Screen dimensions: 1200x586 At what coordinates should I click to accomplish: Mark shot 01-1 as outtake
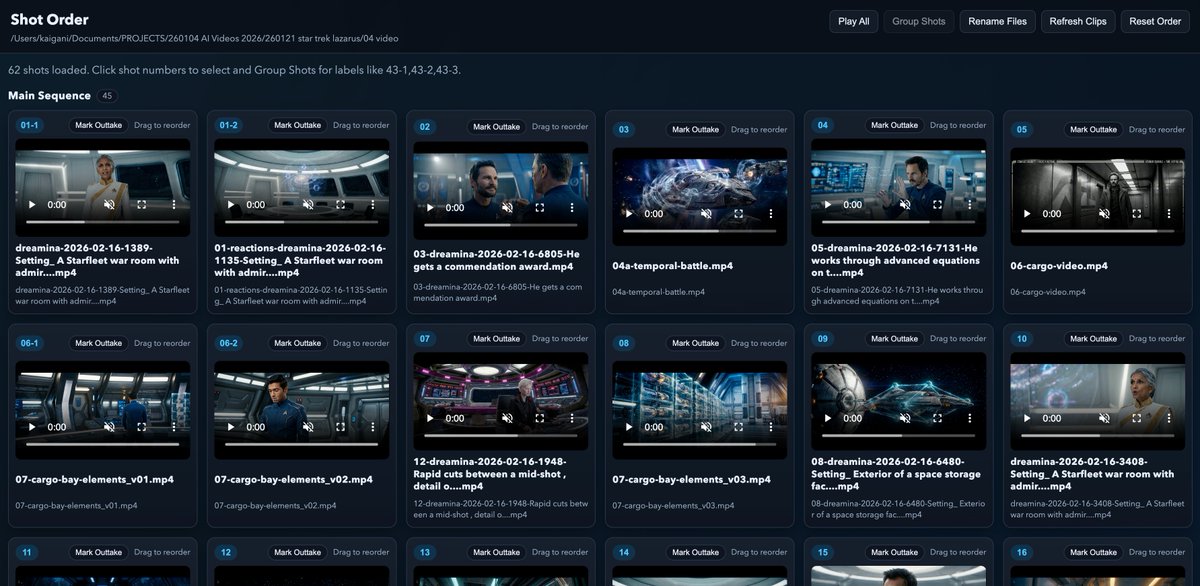click(99, 125)
